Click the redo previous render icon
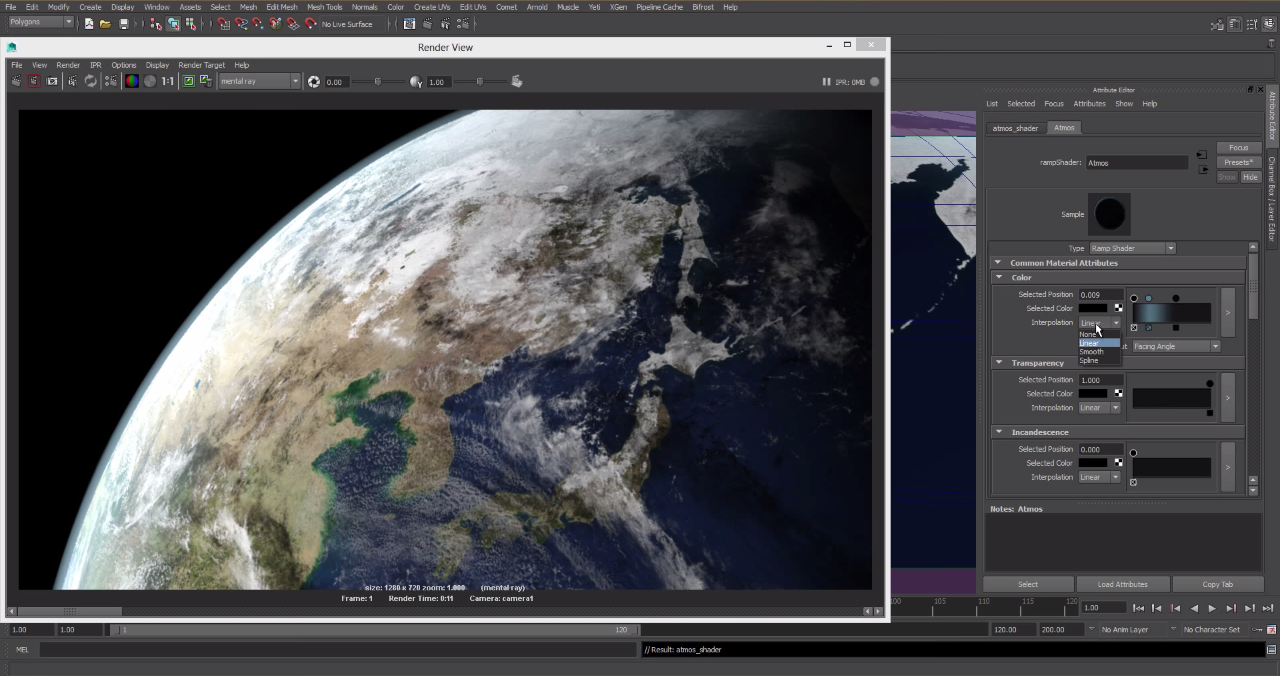The width and height of the screenshot is (1280, 676). [x=16, y=81]
